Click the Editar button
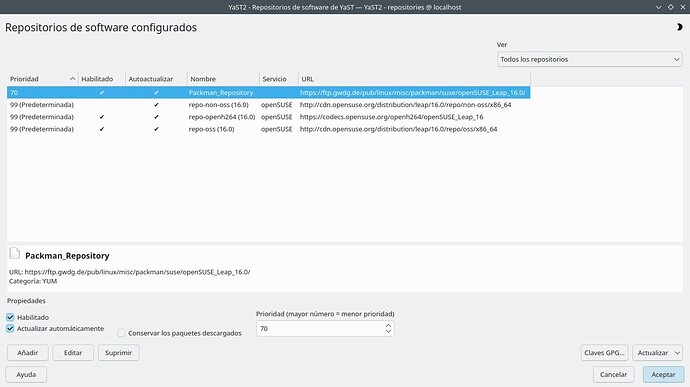The width and height of the screenshot is (690, 387). 73,353
